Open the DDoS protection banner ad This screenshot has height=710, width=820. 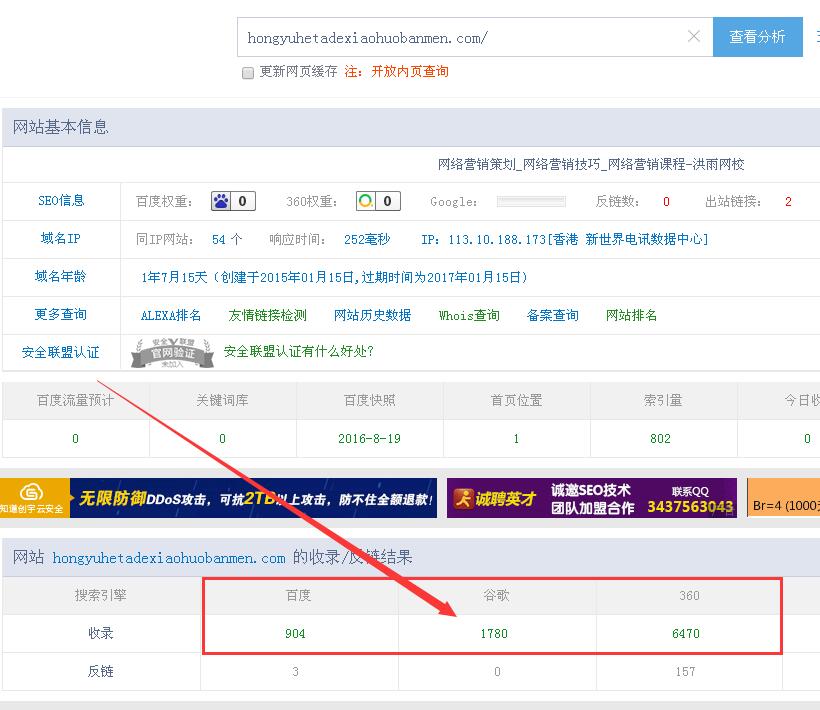click(x=254, y=498)
